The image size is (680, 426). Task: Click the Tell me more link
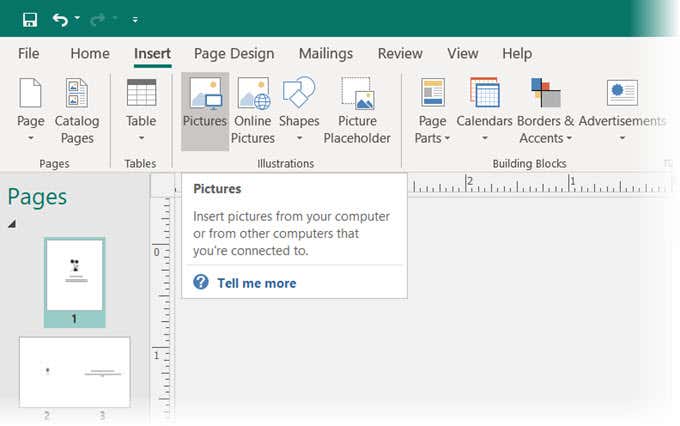(256, 283)
